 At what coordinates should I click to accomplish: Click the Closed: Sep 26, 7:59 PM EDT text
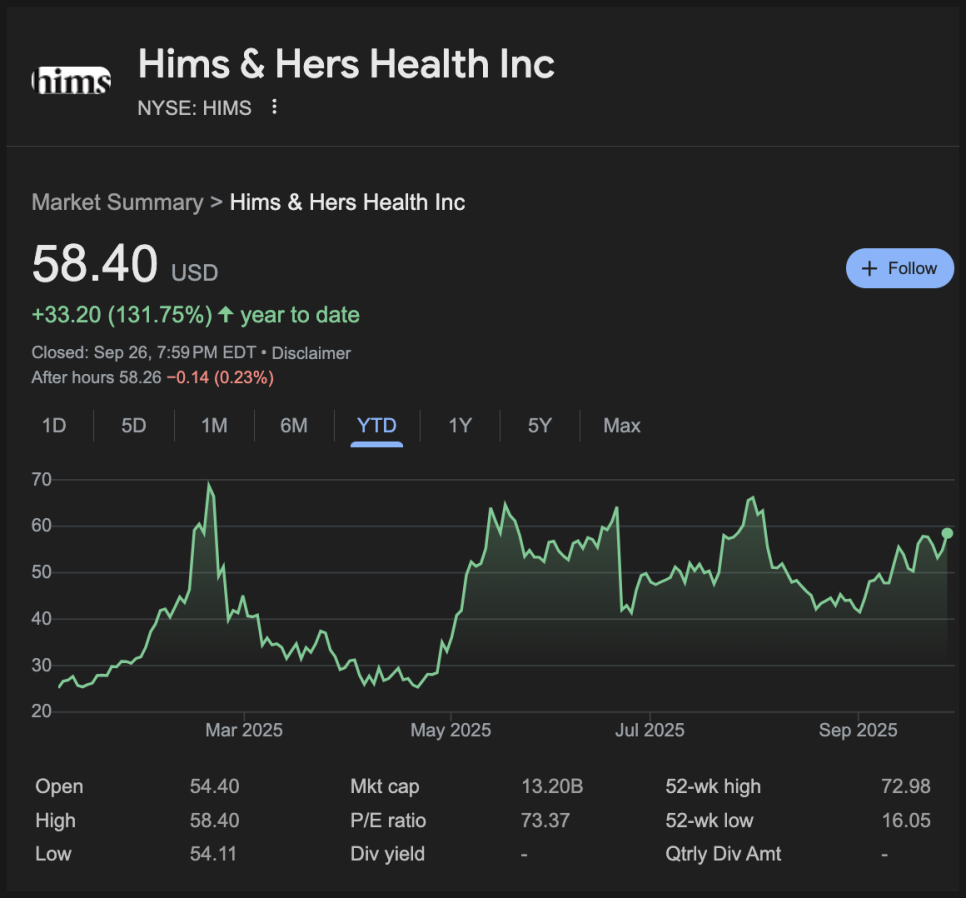tap(144, 353)
